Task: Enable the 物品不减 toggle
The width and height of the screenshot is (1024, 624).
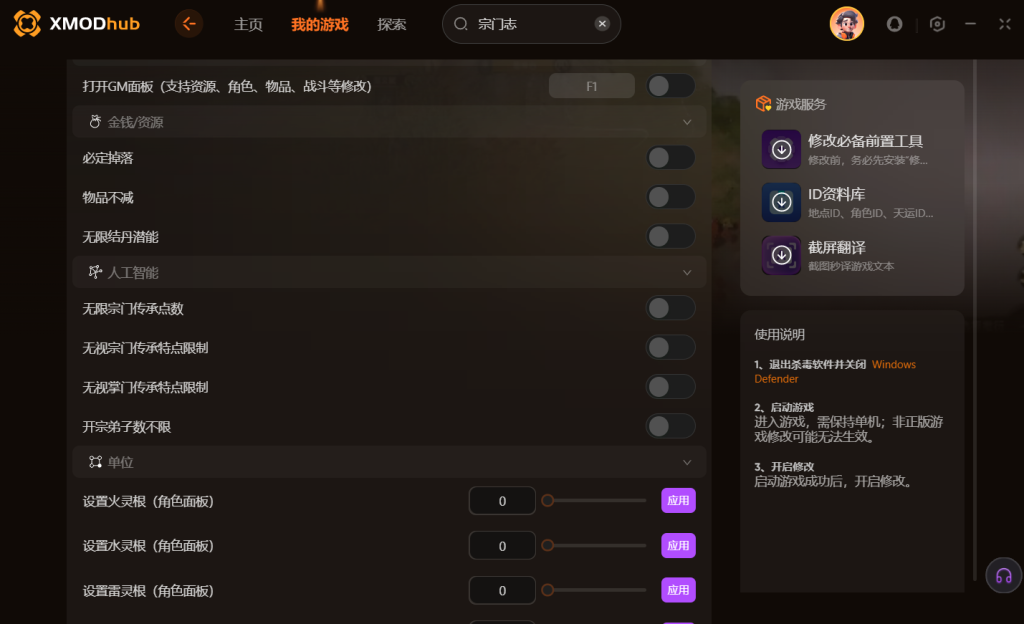Action: (x=670, y=197)
